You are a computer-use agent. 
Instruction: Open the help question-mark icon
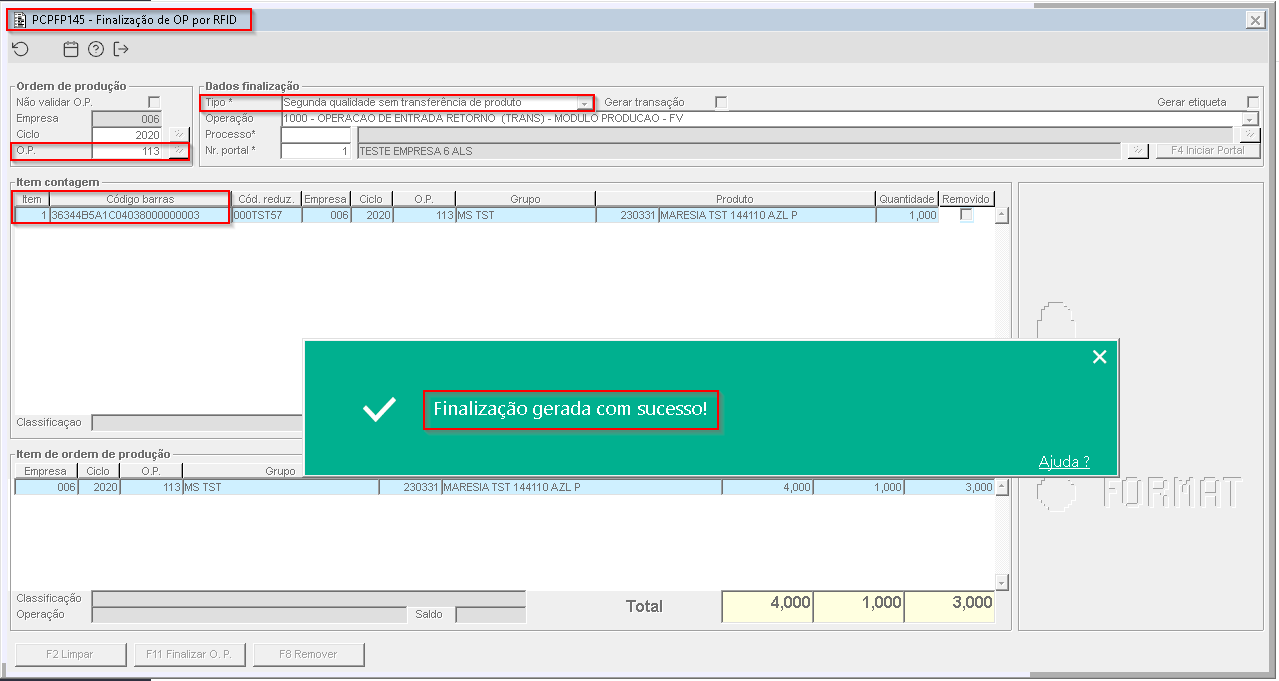point(96,49)
